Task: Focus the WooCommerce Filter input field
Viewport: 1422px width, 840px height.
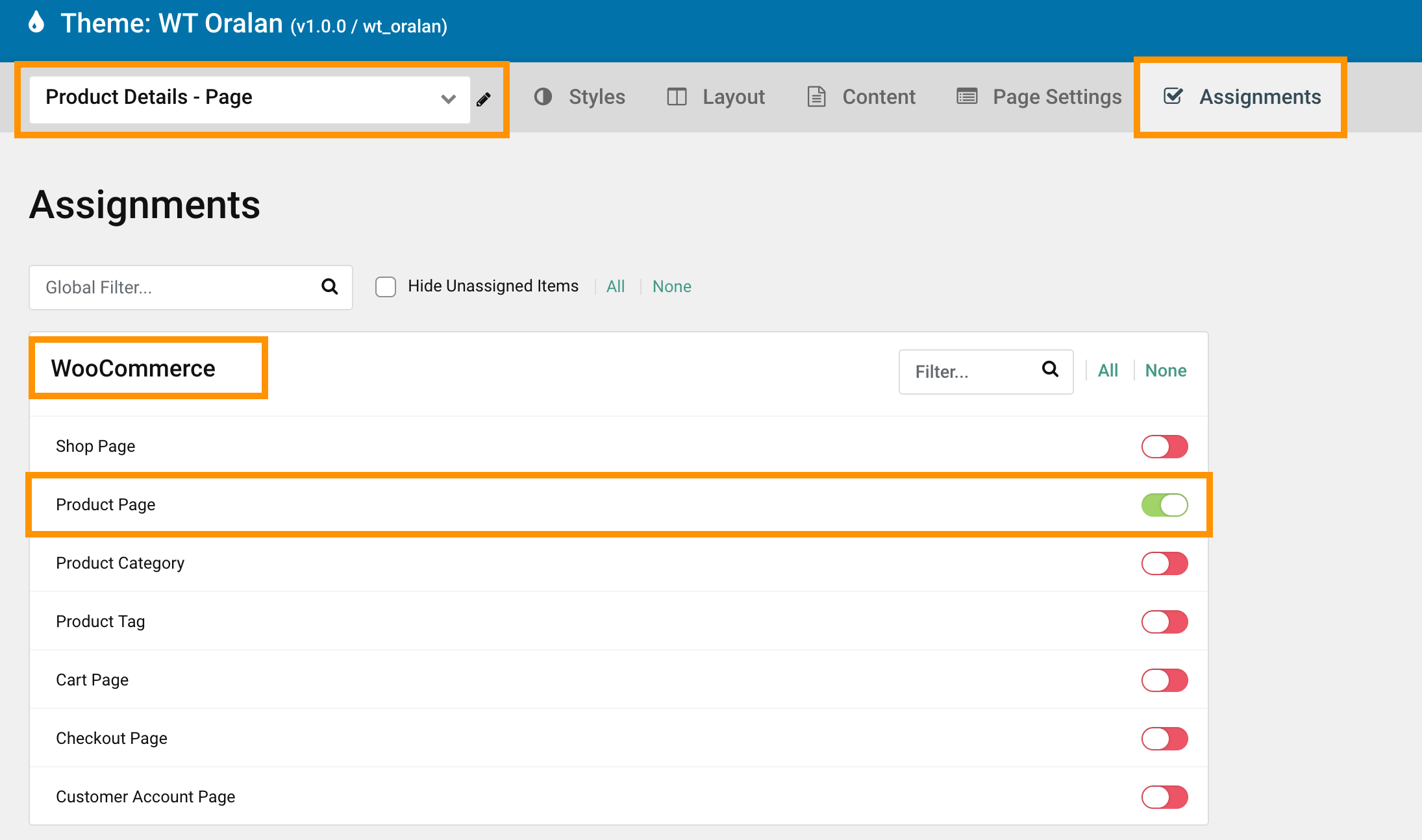Action: coord(986,372)
